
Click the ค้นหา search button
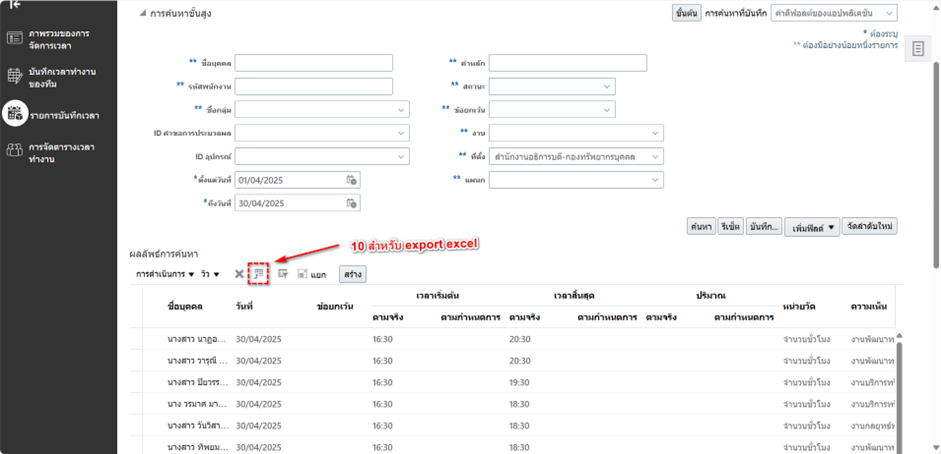click(x=700, y=227)
